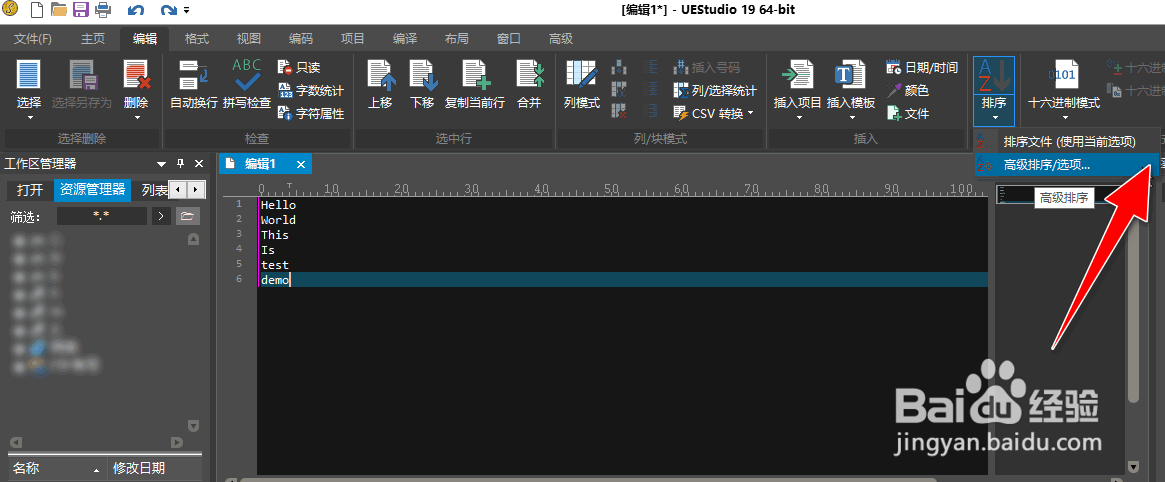Viewport: 1165px width, 482px height.
Task: Switch to the 列表 workspace tab
Action: click(153, 190)
